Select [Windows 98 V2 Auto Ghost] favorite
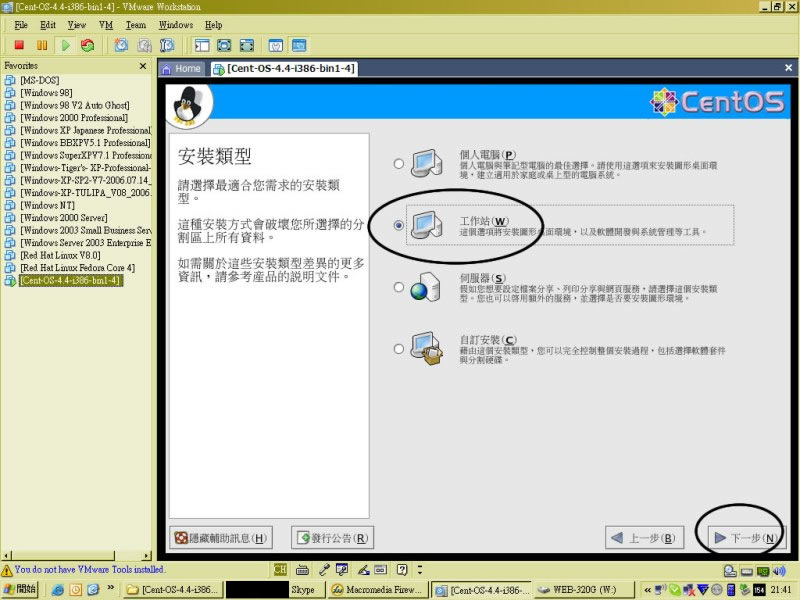This screenshot has width=800, height=600. 74,106
